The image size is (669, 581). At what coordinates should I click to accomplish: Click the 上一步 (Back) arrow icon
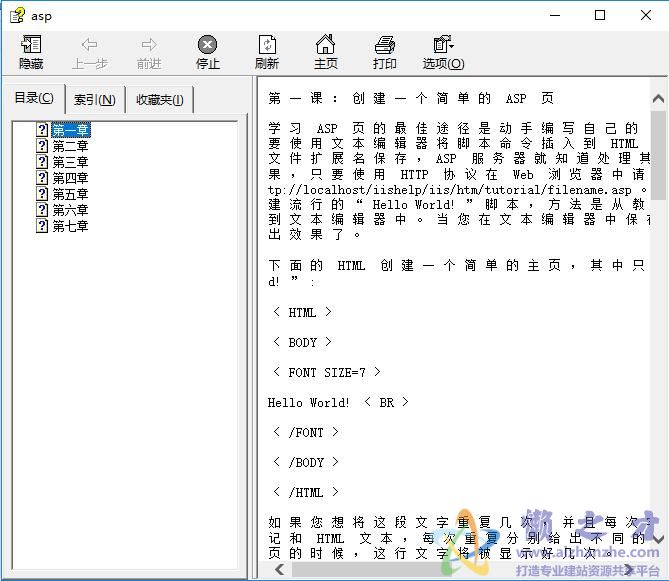pyautogui.click(x=90, y=44)
